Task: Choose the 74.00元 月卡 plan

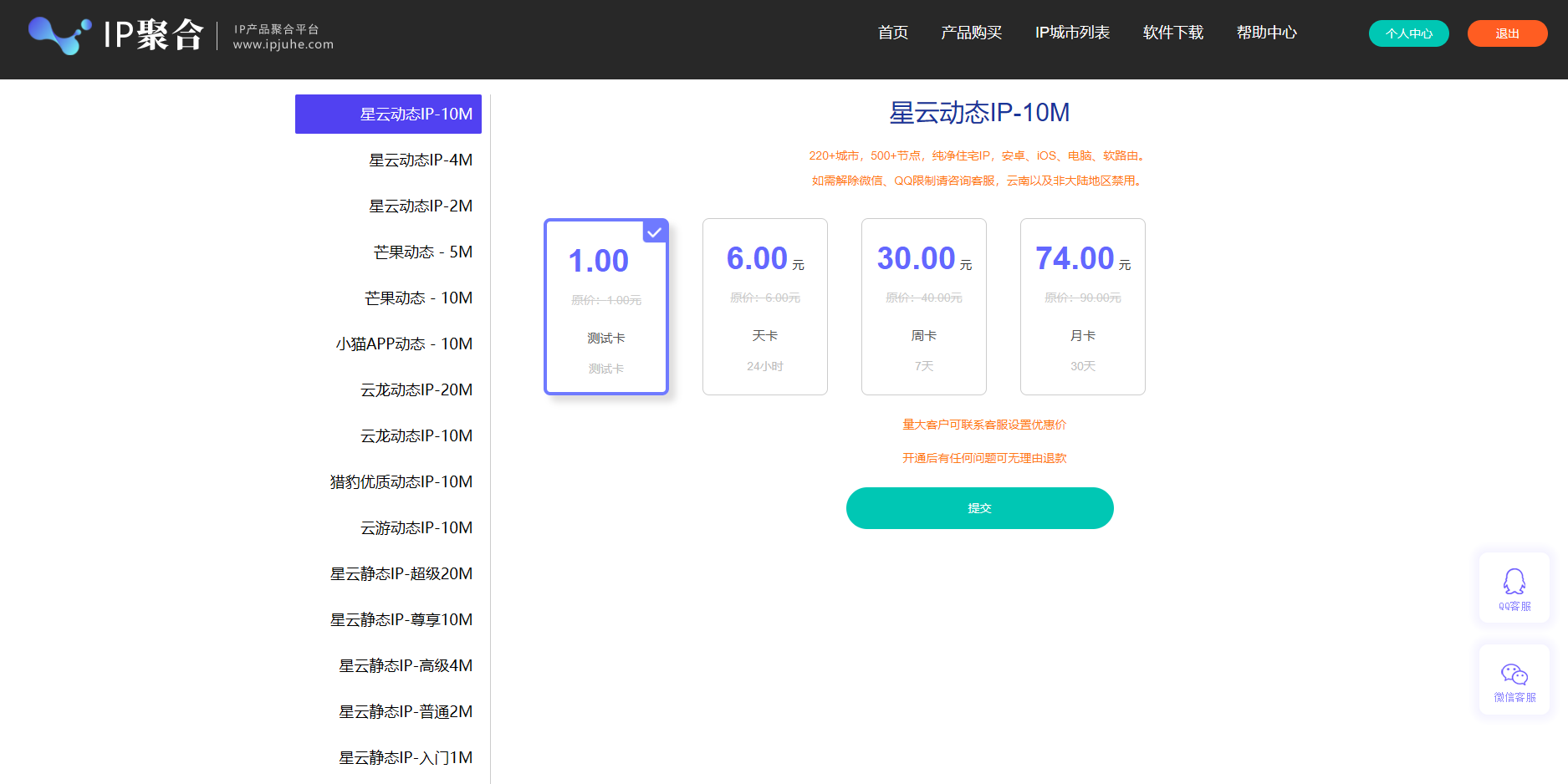Action: pos(1082,307)
